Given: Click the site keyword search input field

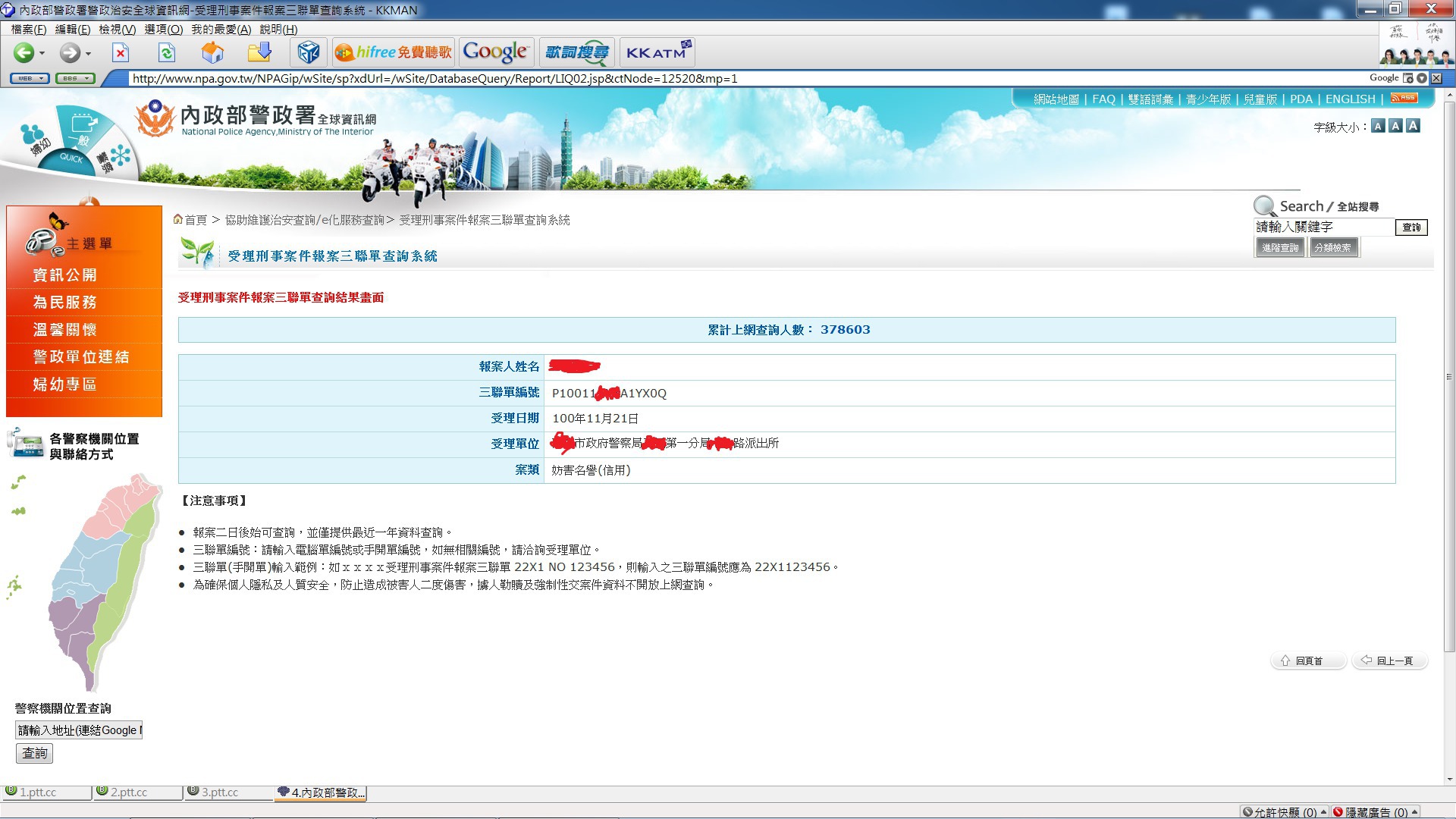Looking at the screenshot, I should [x=1323, y=227].
